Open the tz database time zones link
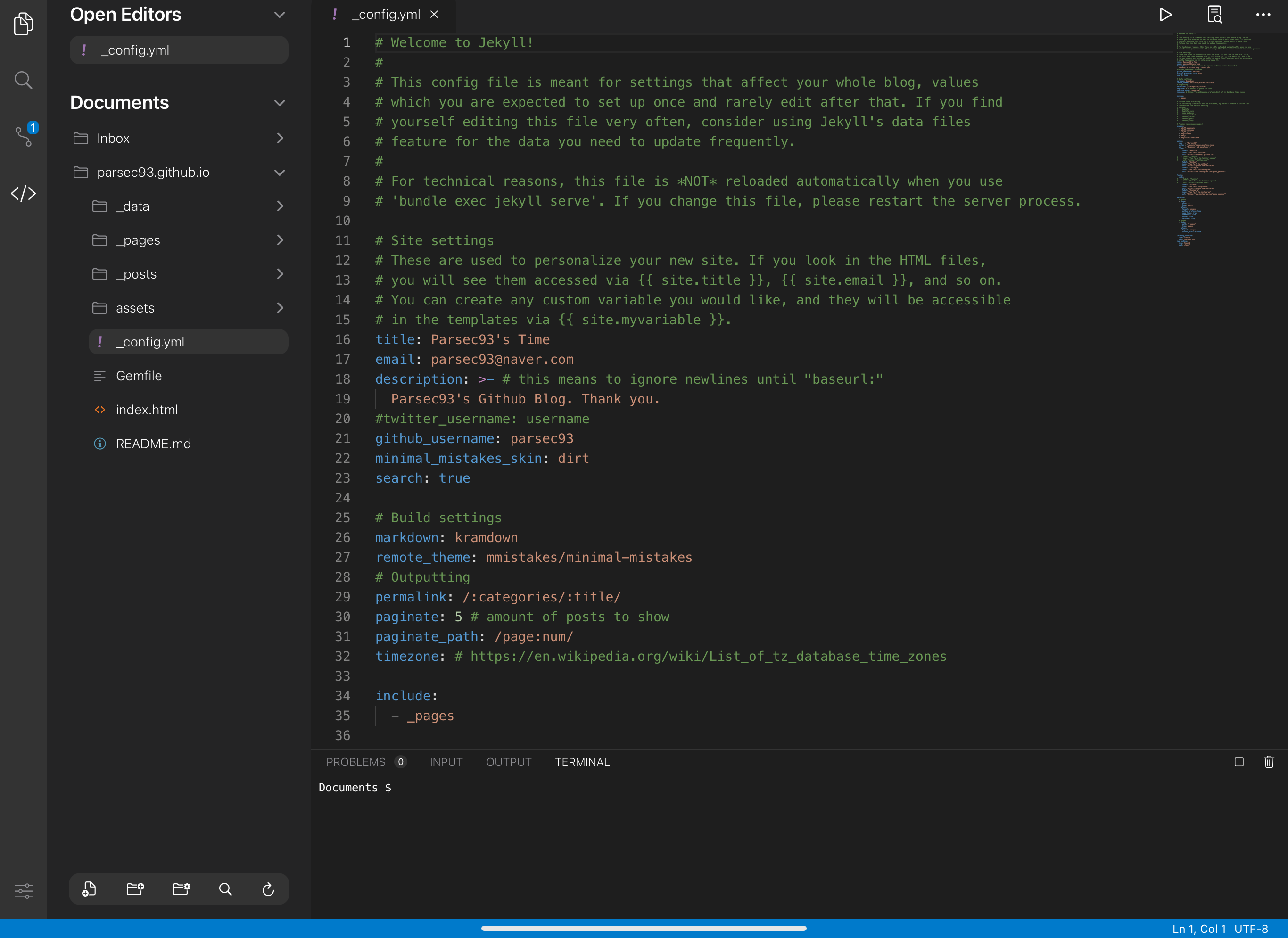 pos(708,657)
